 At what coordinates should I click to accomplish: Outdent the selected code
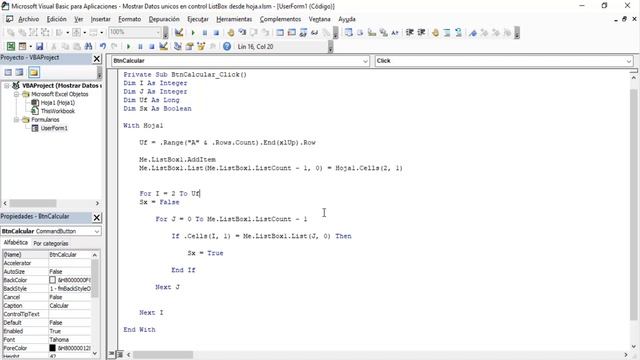(421, 33)
